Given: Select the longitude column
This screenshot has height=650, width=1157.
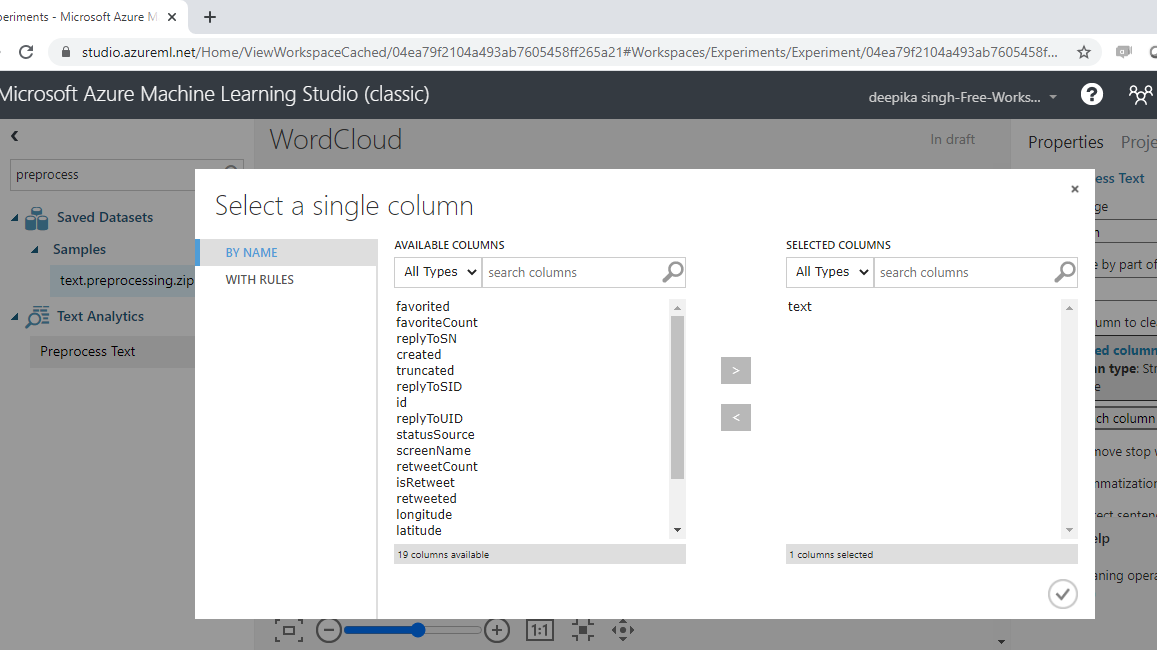Looking at the screenshot, I should point(424,514).
